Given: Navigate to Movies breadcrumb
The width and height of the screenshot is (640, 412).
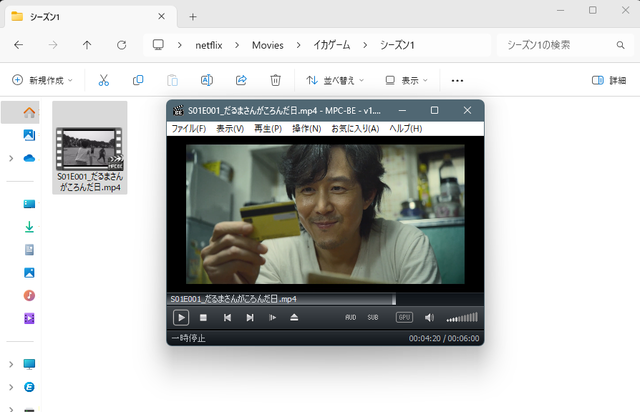Looking at the screenshot, I should pyautogui.click(x=267, y=45).
